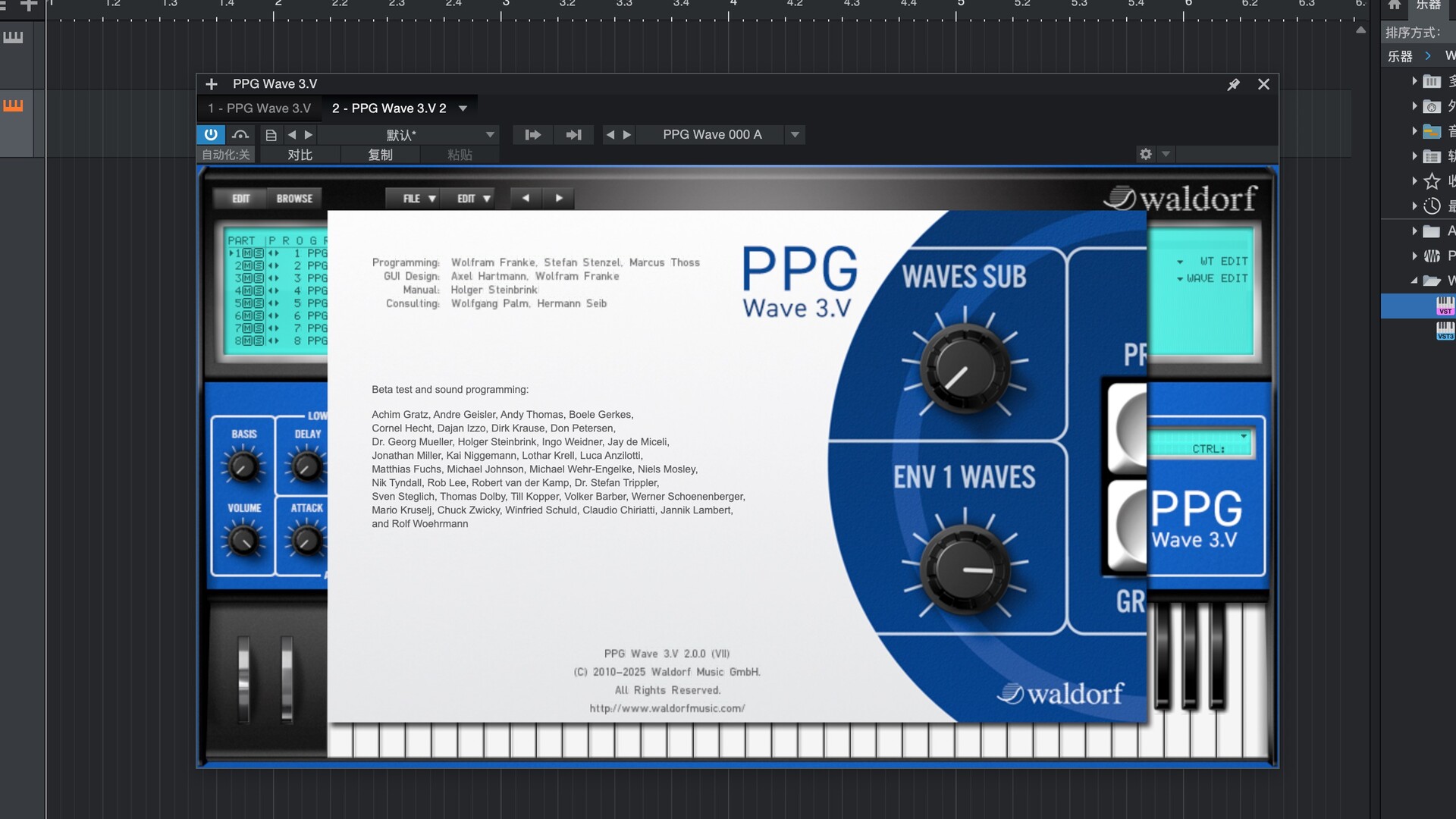Mute part 6 with M button
Screen dimensions: 1456x819
coord(248,315)
